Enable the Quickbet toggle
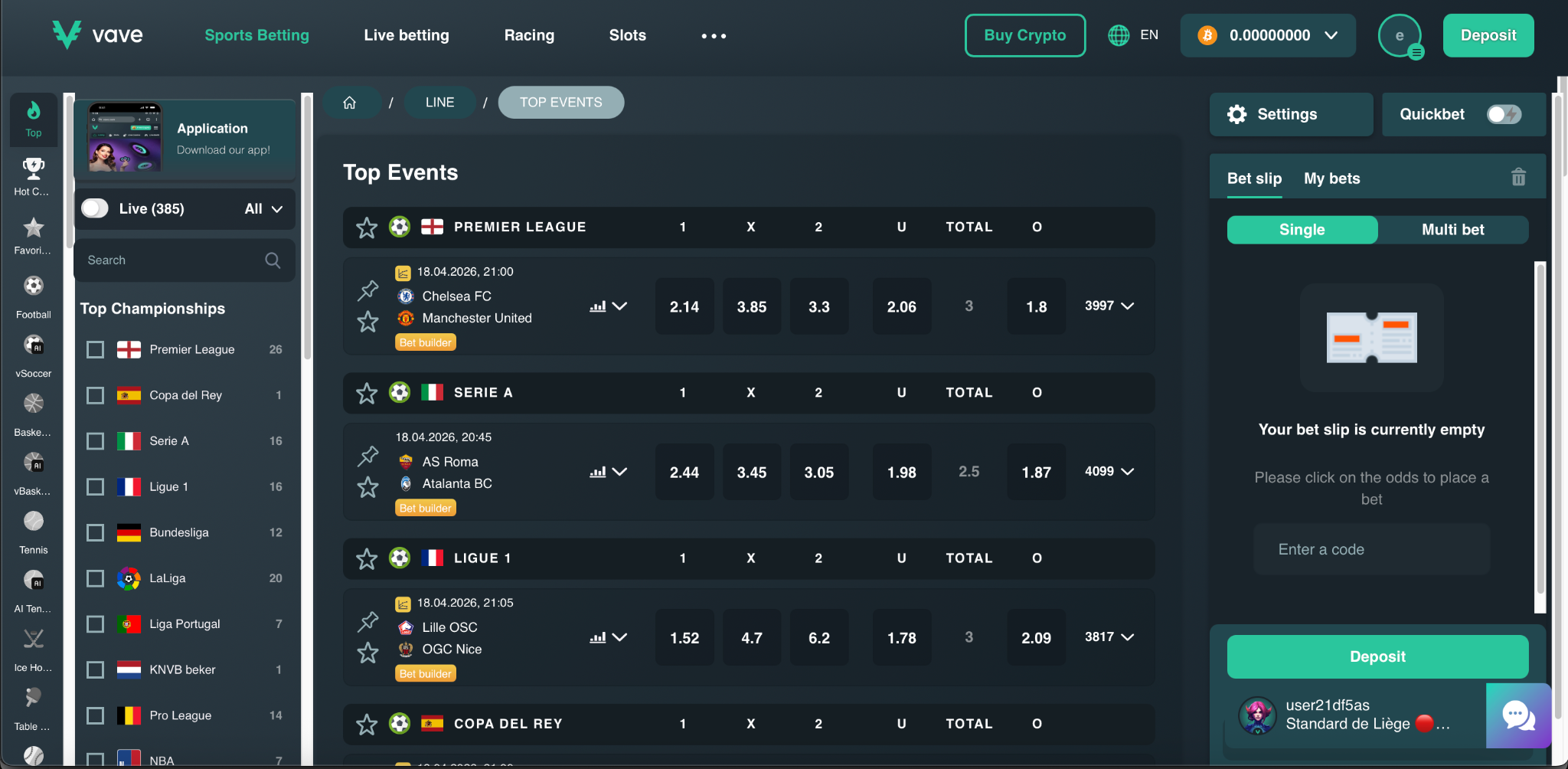 pyautogui.click(x=1504, y=114)
